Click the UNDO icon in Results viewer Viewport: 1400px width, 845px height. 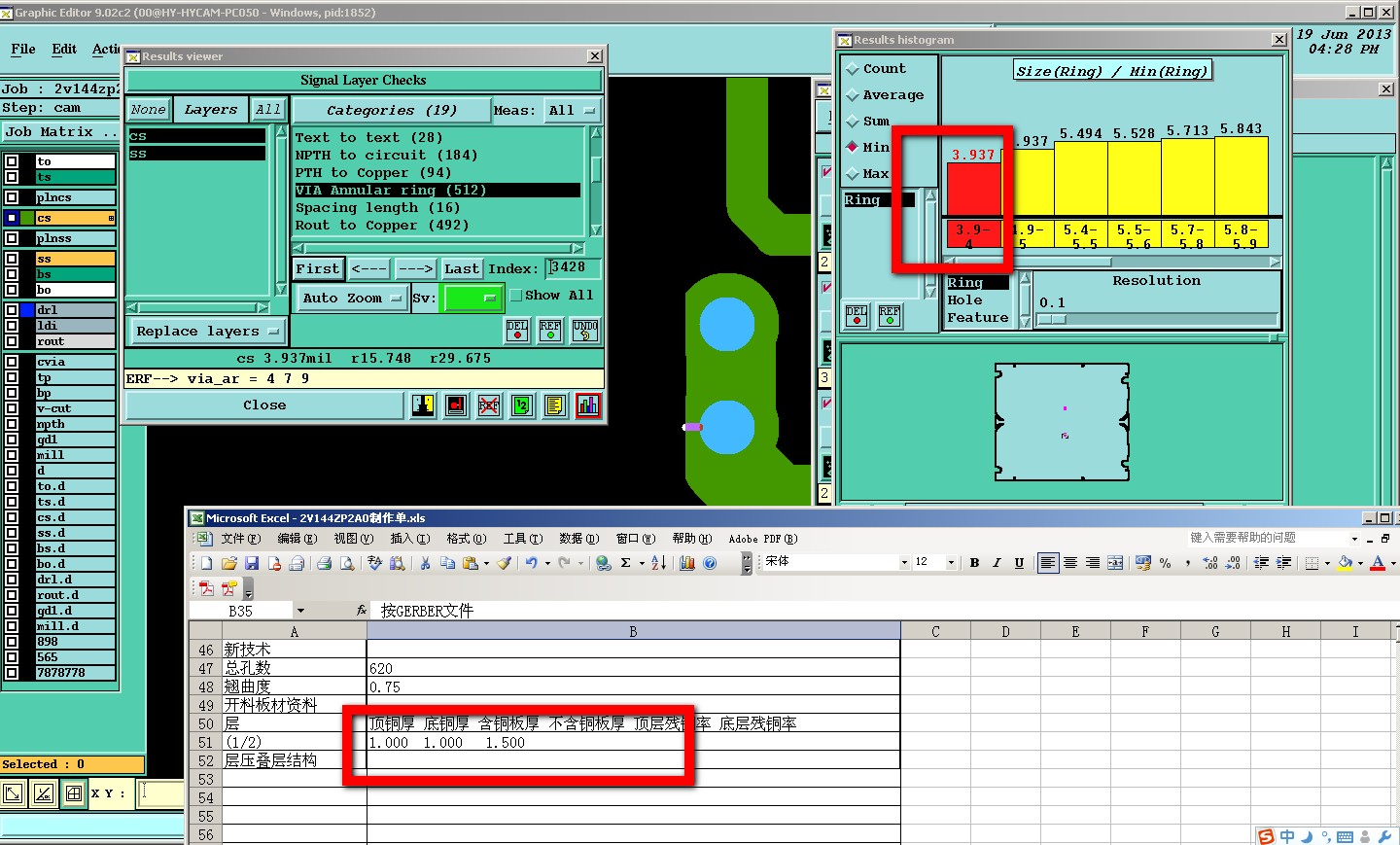coord(585,331)
